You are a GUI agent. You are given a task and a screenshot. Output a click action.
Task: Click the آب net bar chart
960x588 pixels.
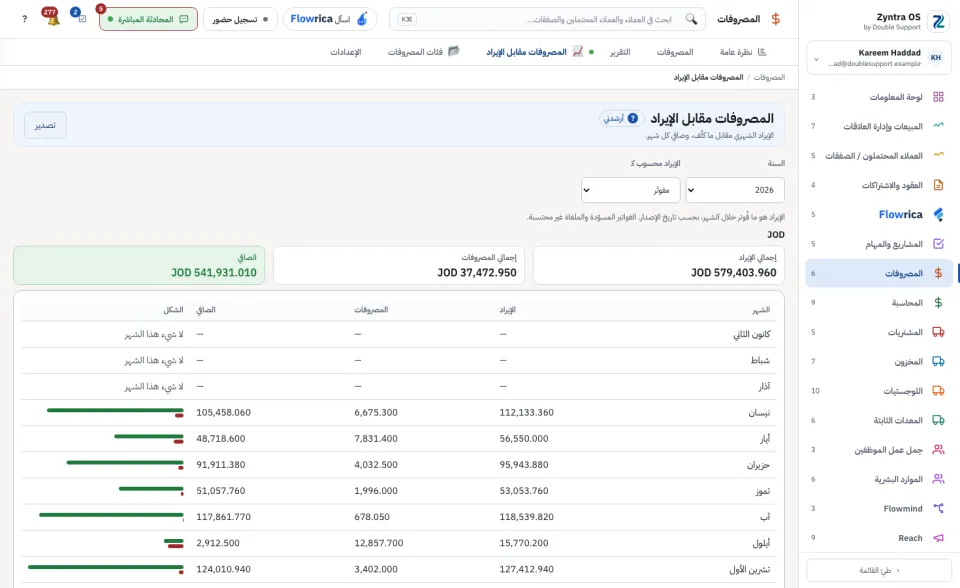(111, 517)
